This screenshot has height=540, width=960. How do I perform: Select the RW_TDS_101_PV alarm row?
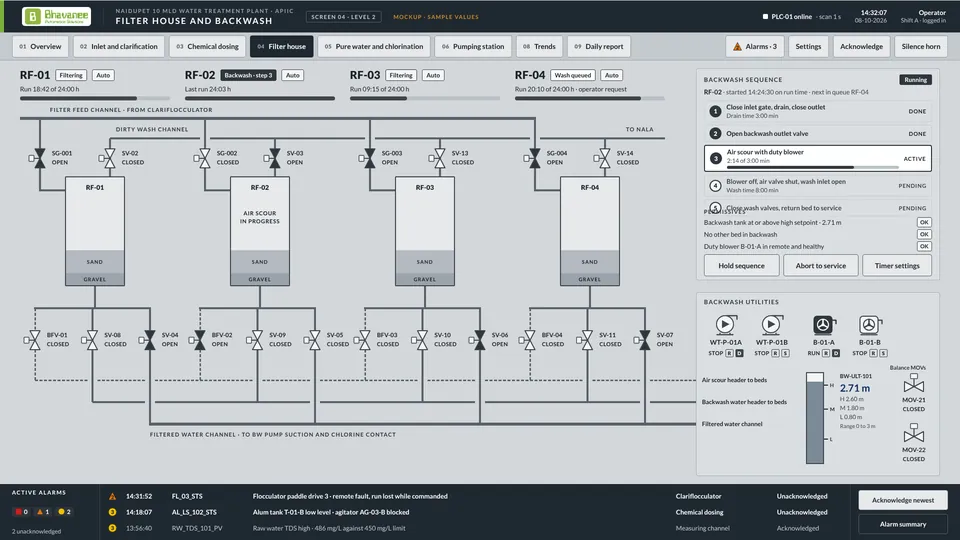pos(474,528)
